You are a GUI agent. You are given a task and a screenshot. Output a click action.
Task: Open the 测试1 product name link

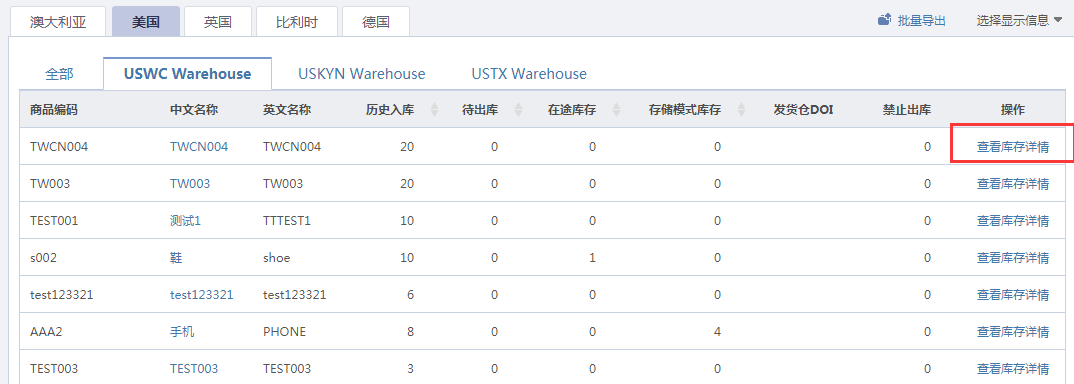(185, 220)
